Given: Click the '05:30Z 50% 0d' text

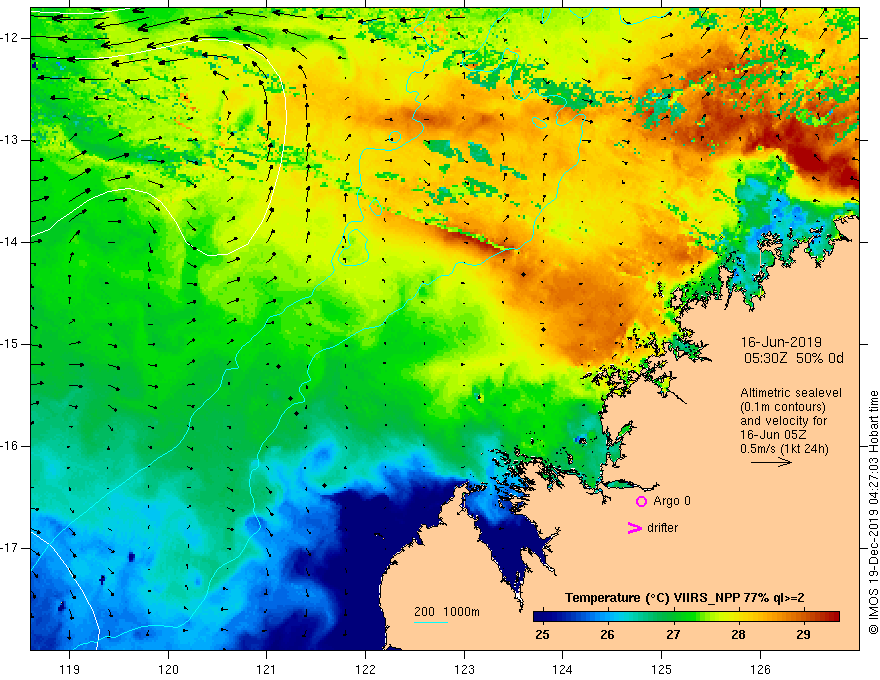Looking at the screenshot, I should (794, 358).
